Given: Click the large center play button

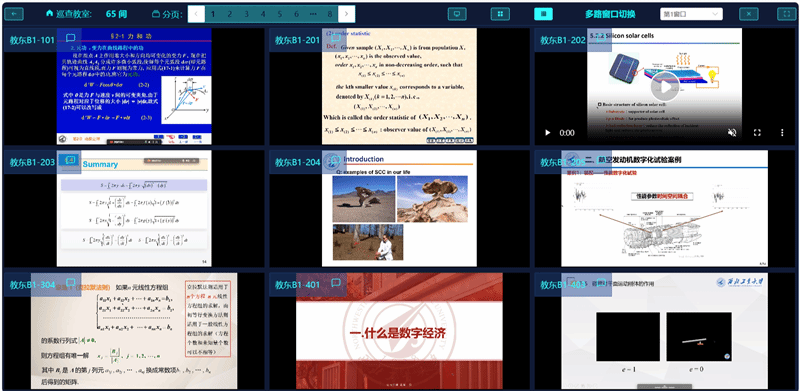Looking at the screenshot, I should point(665,86).
